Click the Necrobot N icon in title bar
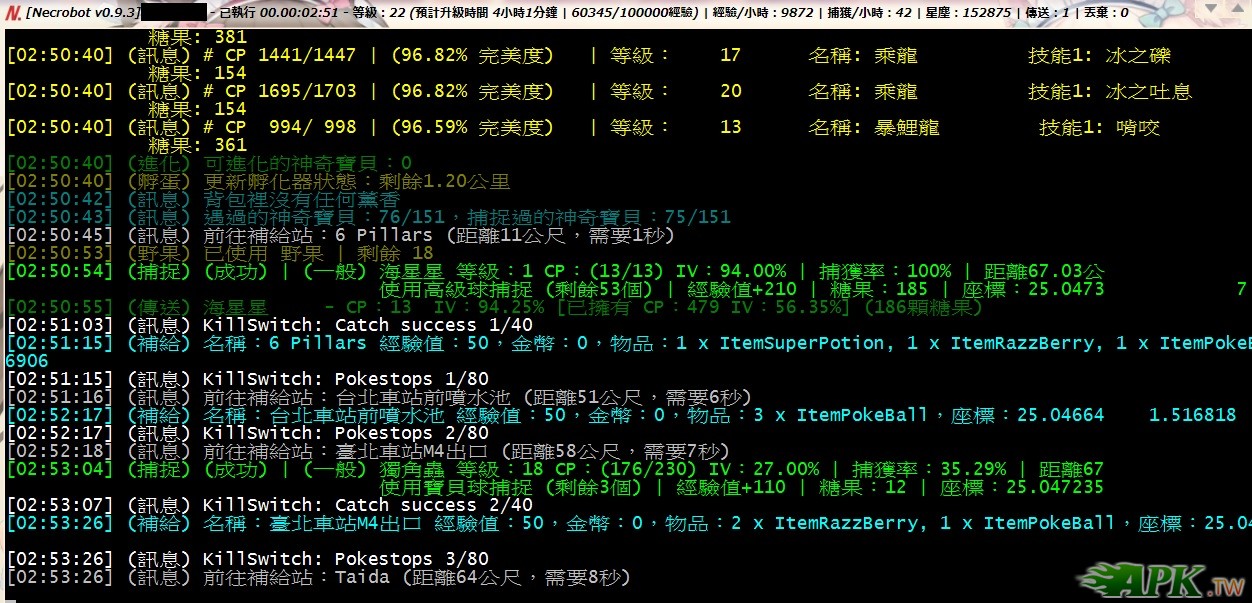1252x603 pixels. click(x=11, y=12)
